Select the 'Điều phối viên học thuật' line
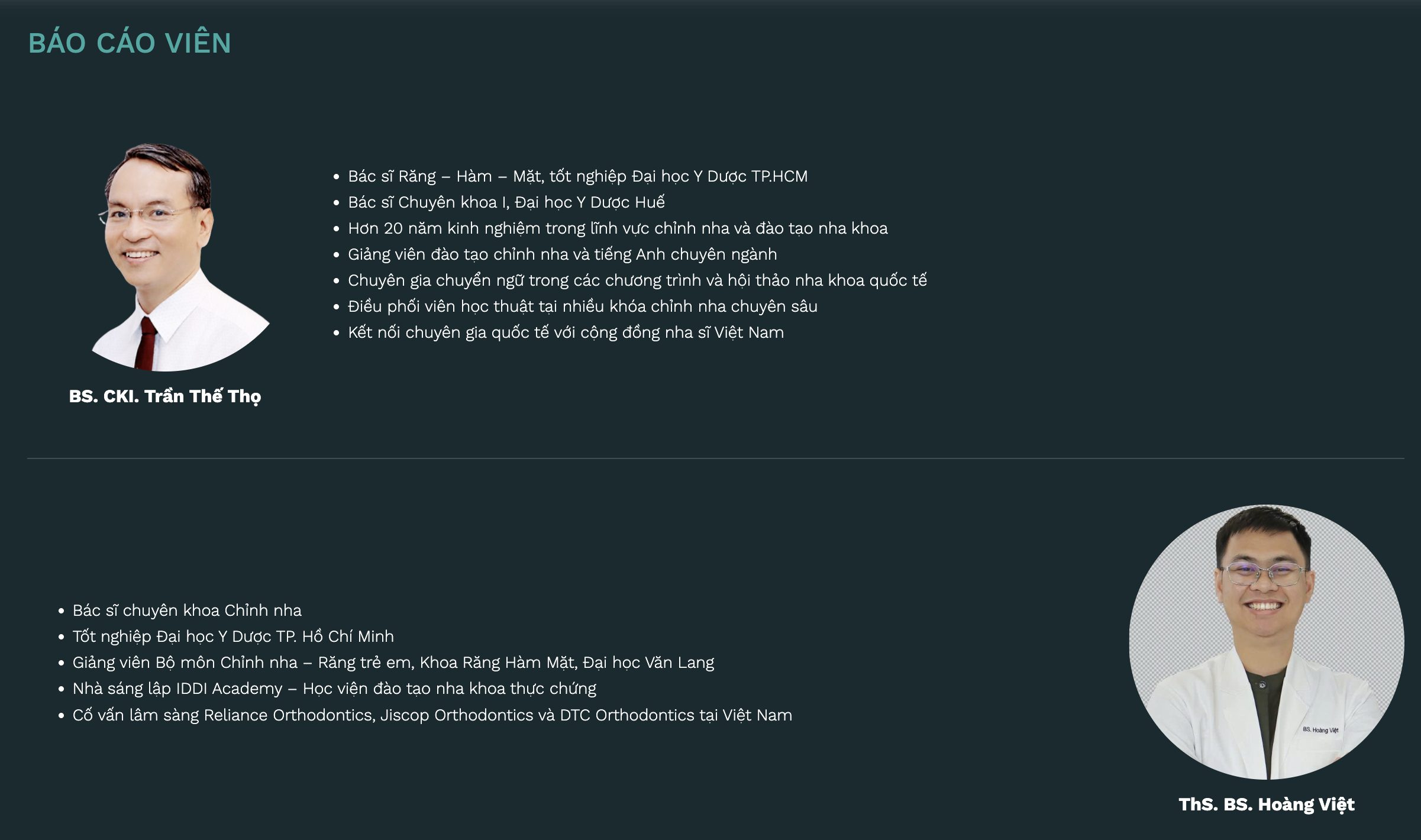This screenshot has height=840, width=1421. click(583, 306)
